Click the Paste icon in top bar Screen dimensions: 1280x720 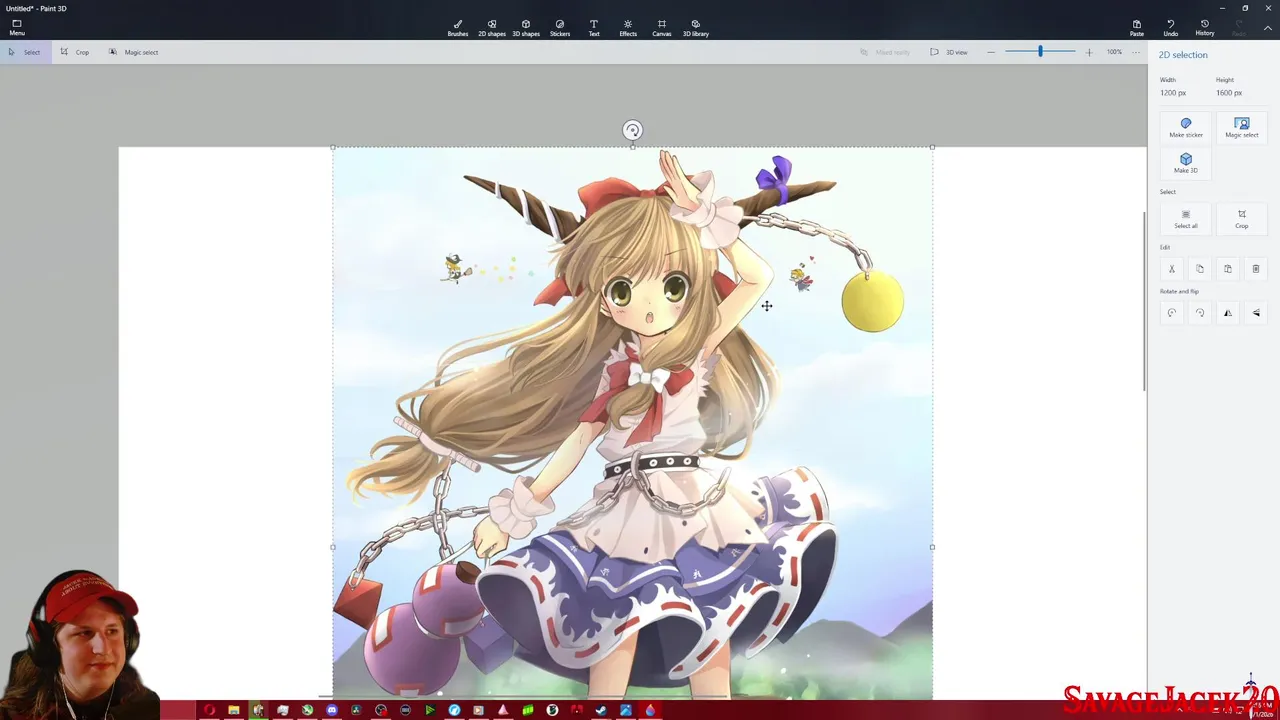click(1137, 28)
